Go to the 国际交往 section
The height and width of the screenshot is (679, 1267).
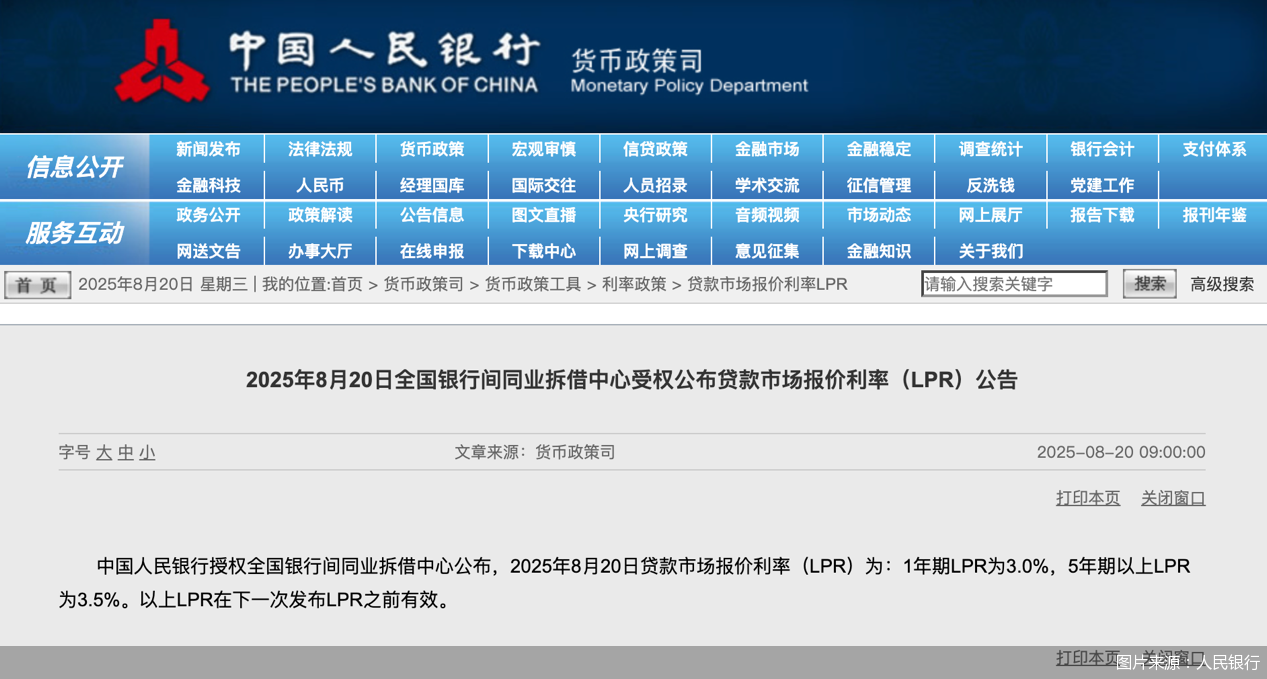(x=544, y=185)
